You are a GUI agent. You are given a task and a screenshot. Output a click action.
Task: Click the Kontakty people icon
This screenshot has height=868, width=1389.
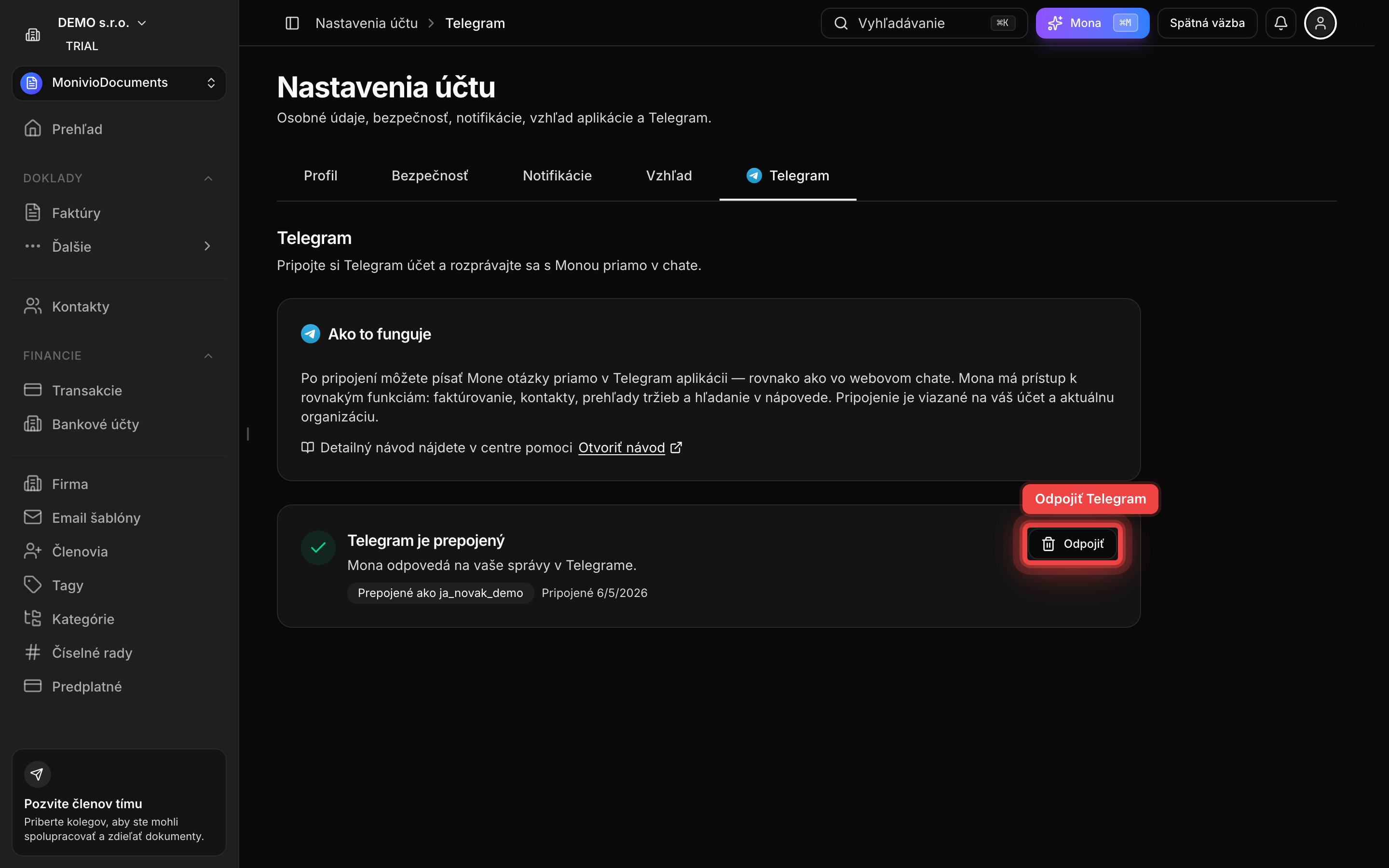click(x=33, y=306)
